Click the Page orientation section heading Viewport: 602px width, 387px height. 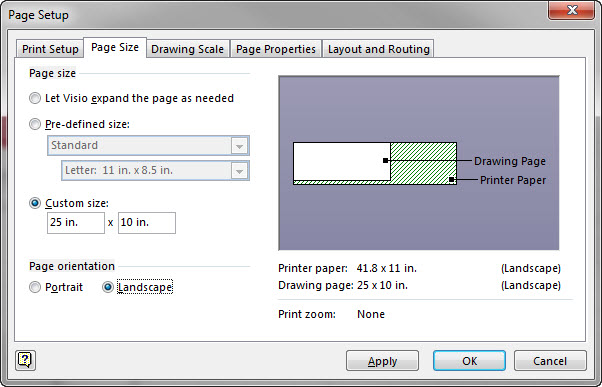(x=72, y=266)
